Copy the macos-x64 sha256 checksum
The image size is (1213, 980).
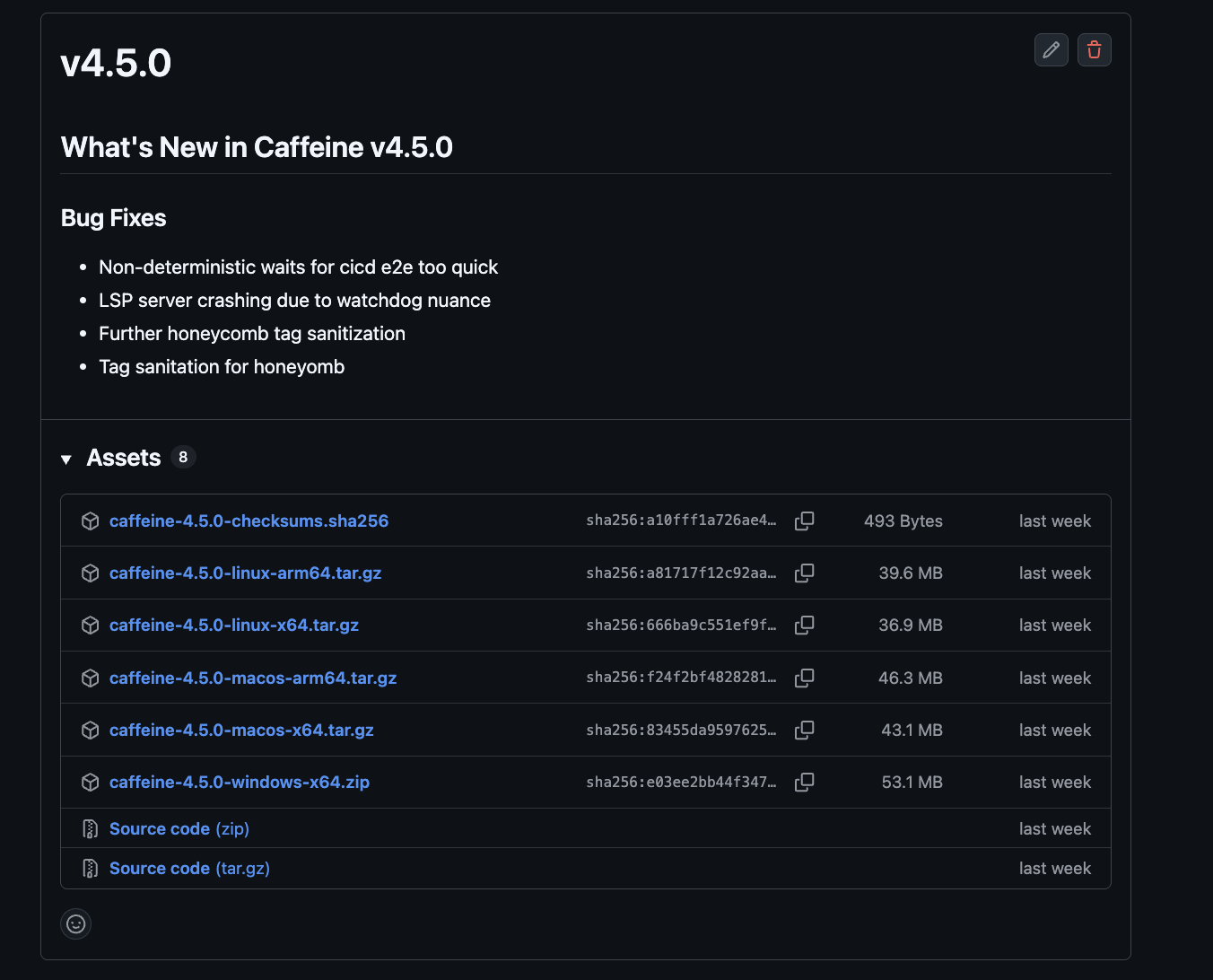(x=804, y=730)
